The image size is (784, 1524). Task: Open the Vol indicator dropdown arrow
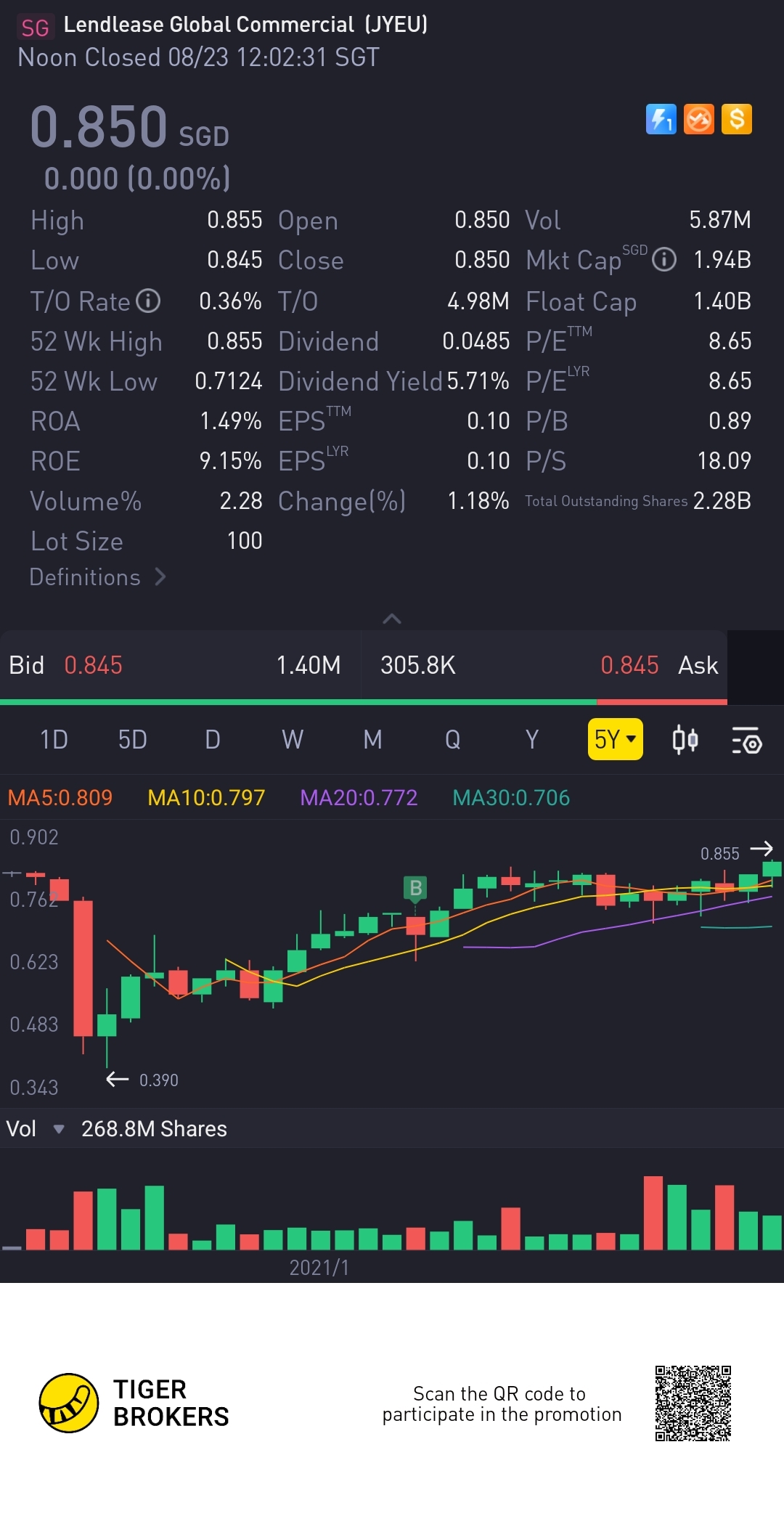(59, 1129)
